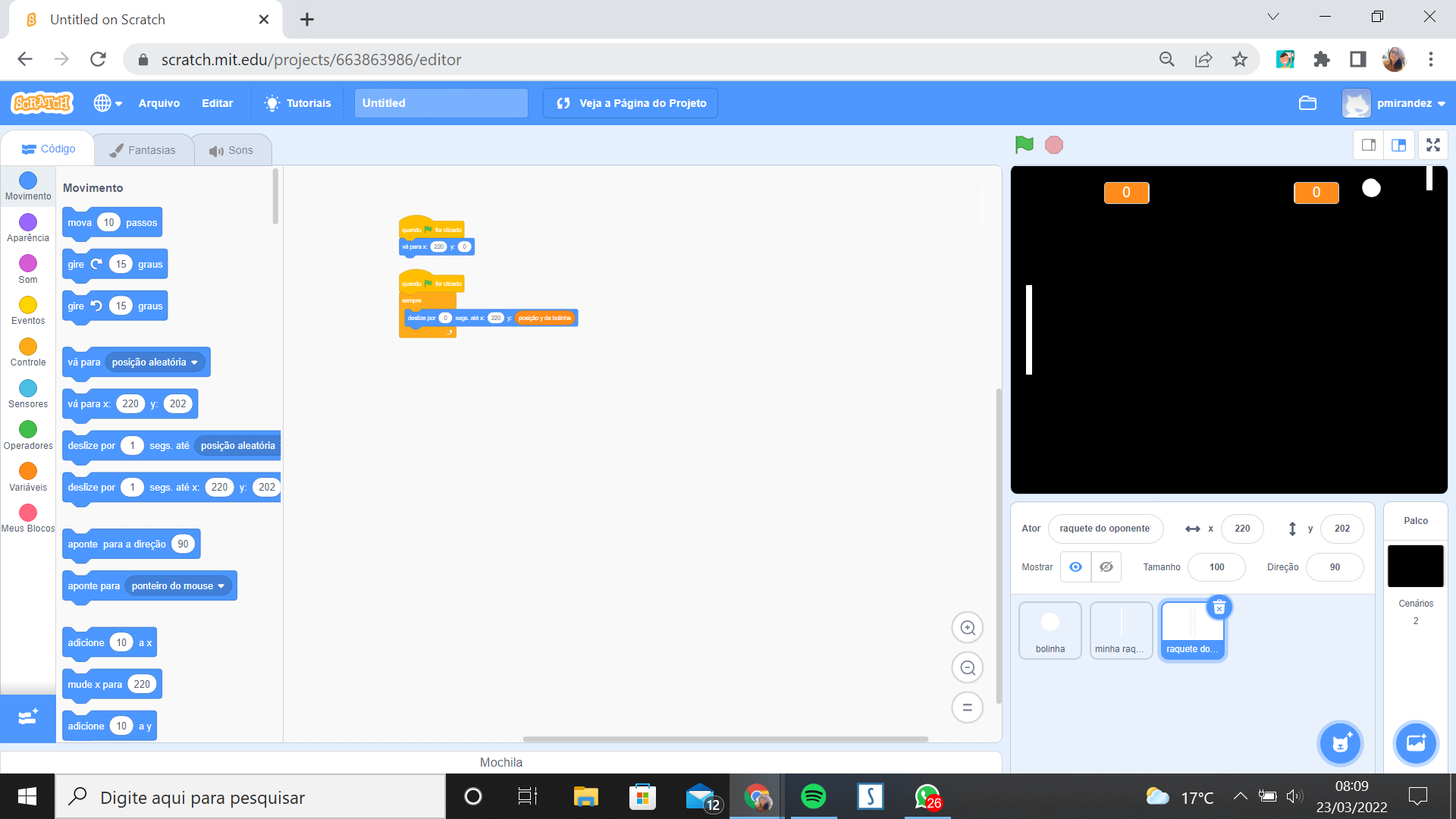Click vá para posição aleatória dropdown
1456x819 pixels.
(154, 361)
